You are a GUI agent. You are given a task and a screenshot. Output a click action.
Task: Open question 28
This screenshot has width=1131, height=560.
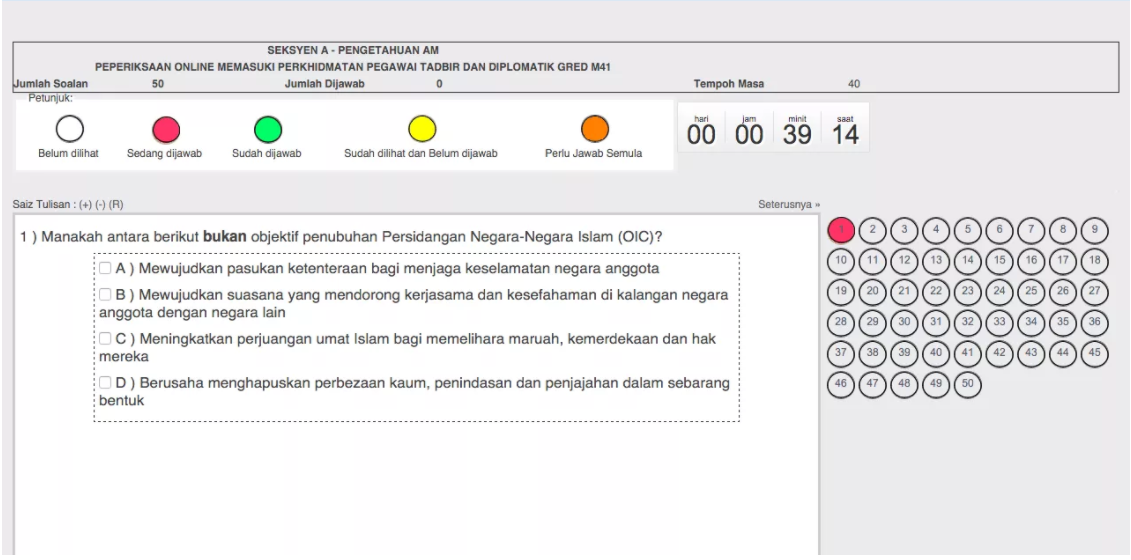coord(841,323)
